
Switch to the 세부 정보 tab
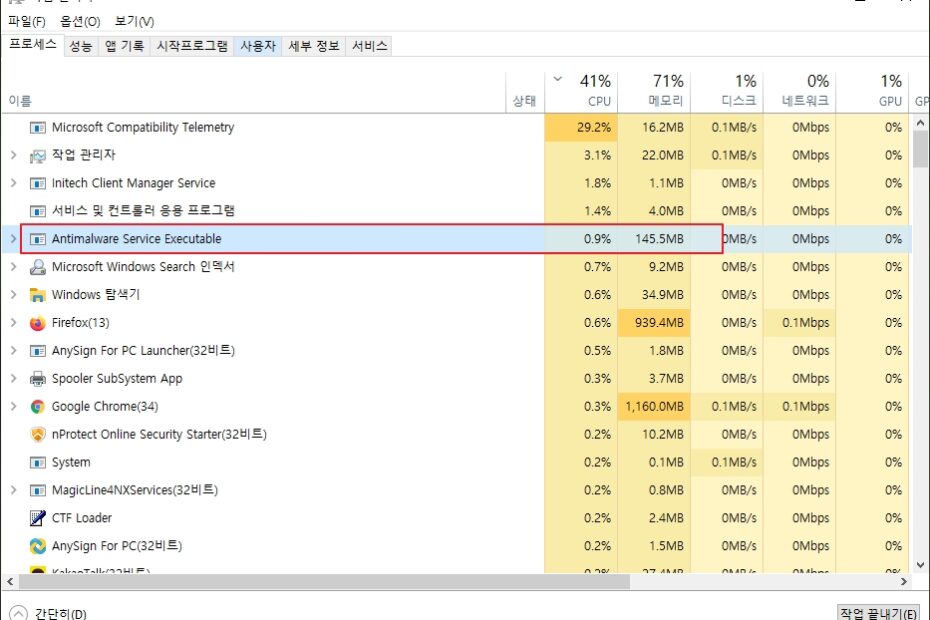[x=314, y=46]
